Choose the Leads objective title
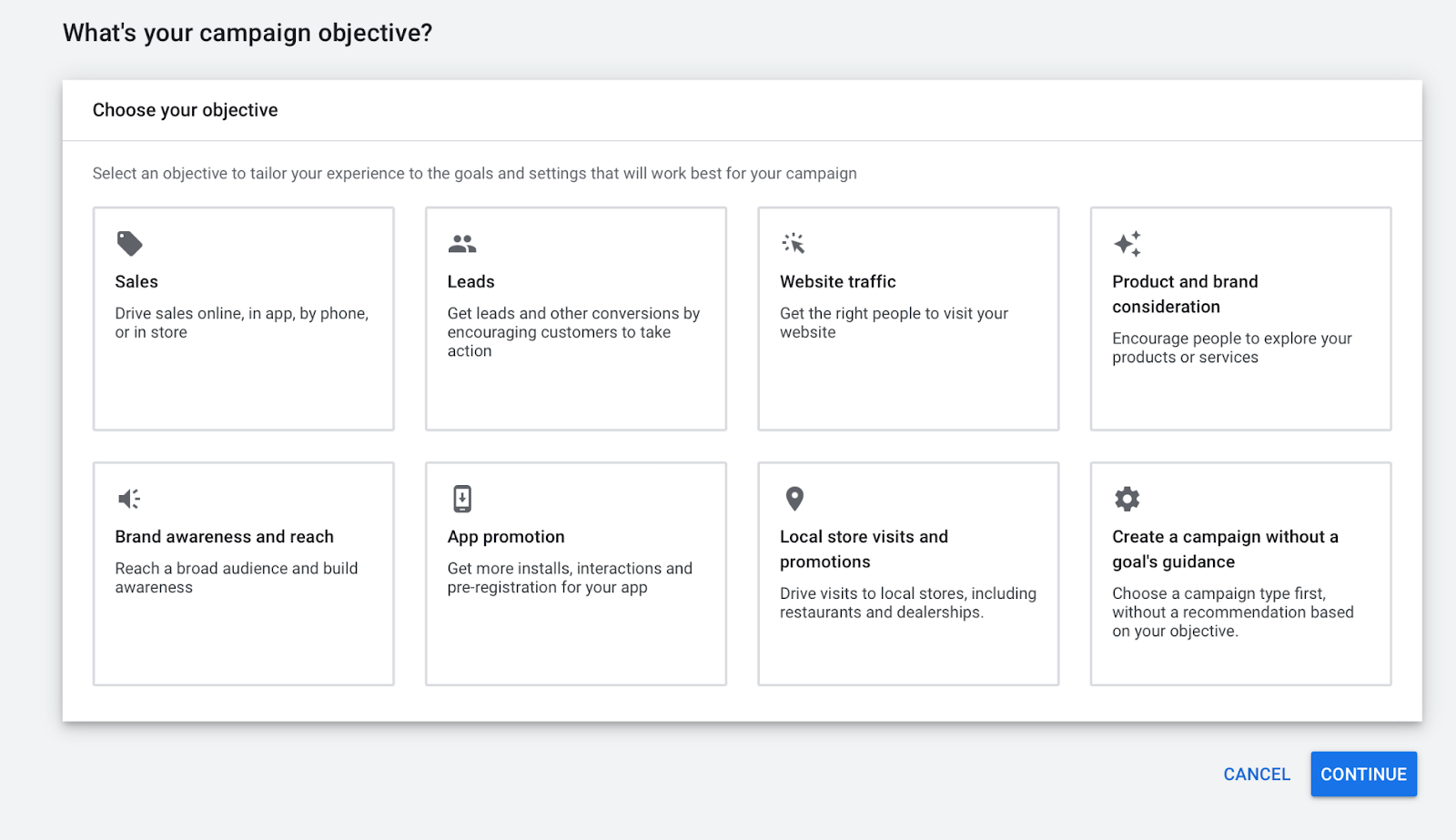The image size is (1456, 840). 470,282
